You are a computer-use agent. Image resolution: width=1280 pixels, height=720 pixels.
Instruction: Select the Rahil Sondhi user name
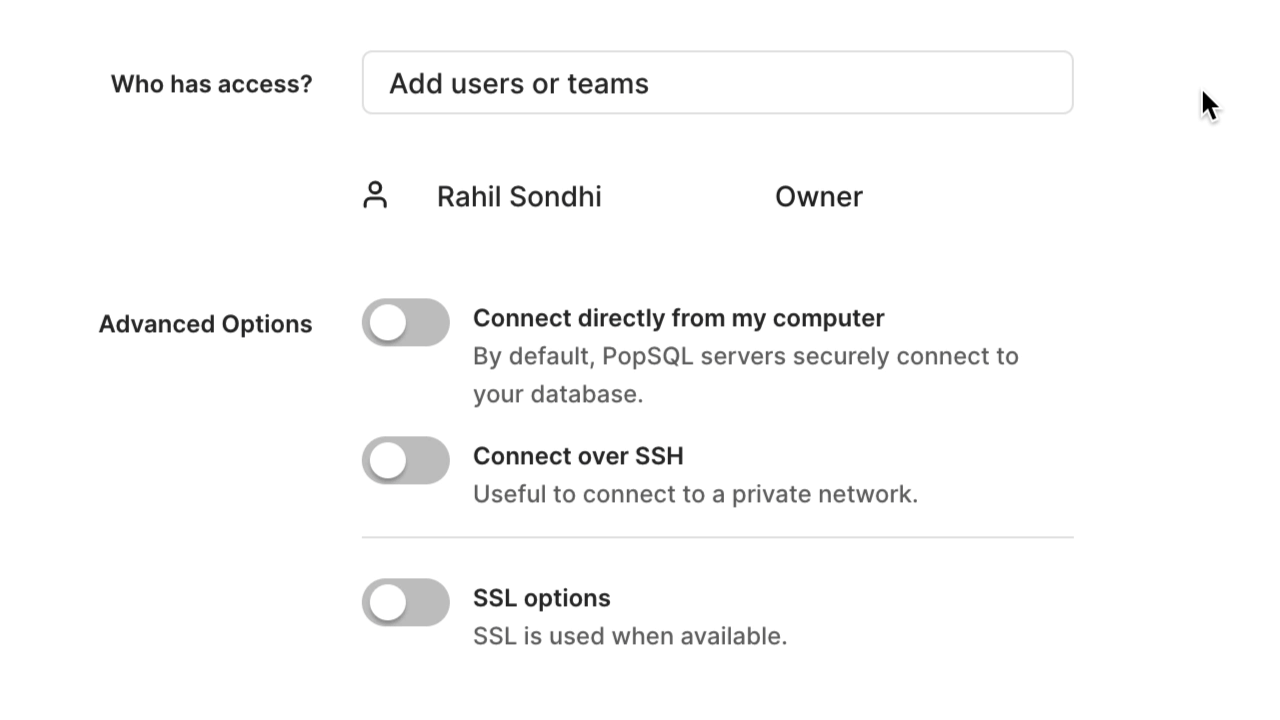(519, 196)
